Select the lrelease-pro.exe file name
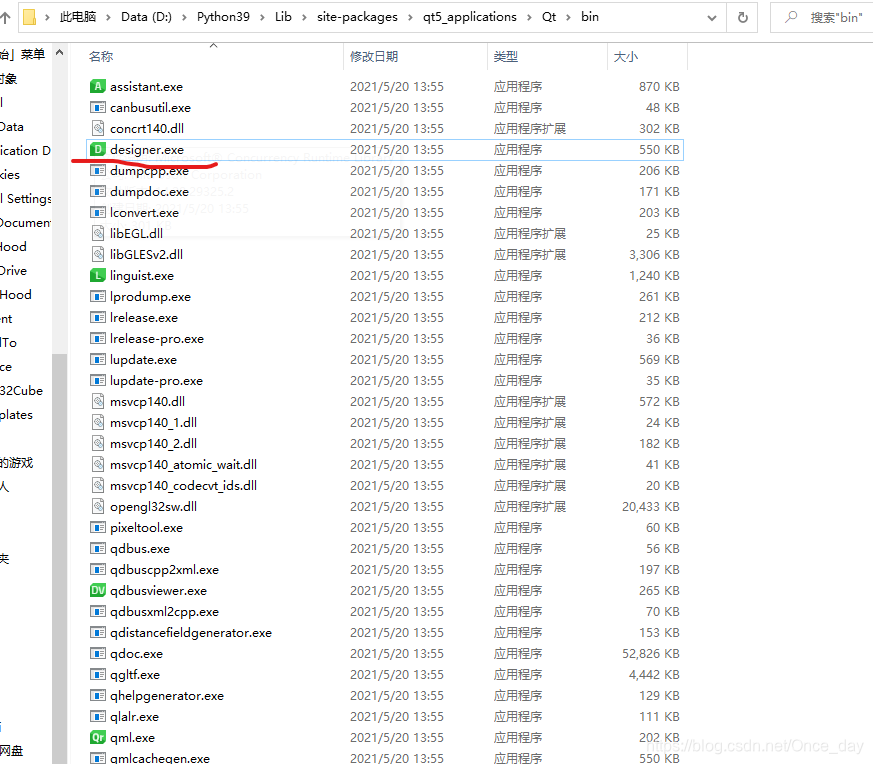The width and height of the screenshot is (873, 764). click(157, 339)
